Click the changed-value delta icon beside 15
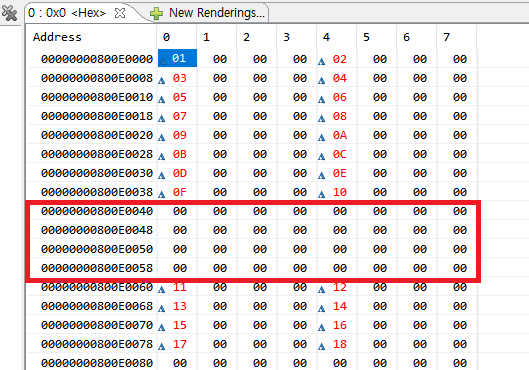The width and height of the screenshot is (529, 370). (162, 327)
